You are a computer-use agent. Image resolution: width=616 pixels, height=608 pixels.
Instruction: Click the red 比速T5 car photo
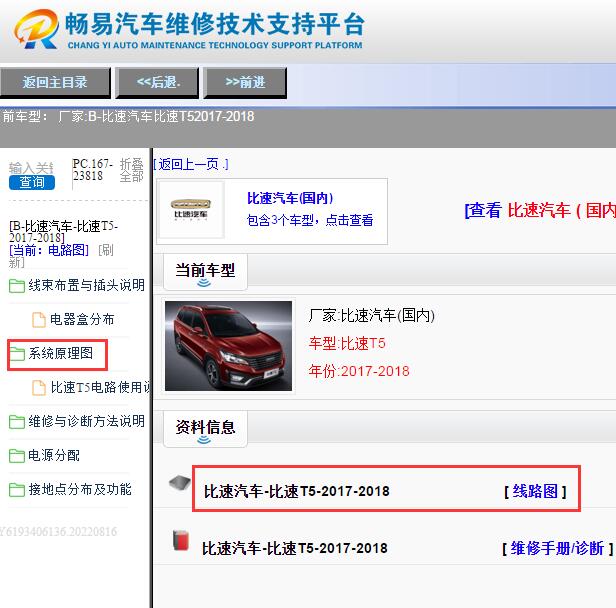[x=228, y=346]
